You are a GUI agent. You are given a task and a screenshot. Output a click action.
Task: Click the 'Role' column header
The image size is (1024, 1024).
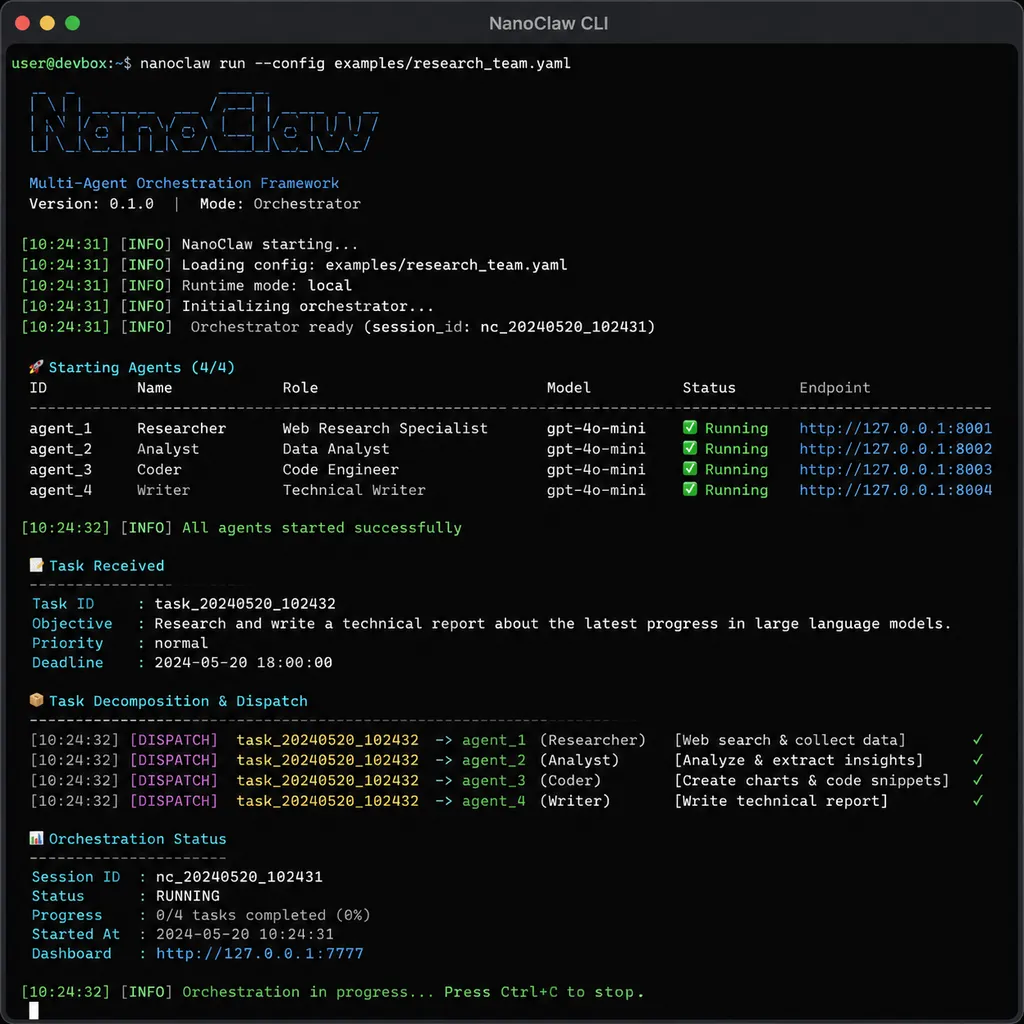click(300, 388)
